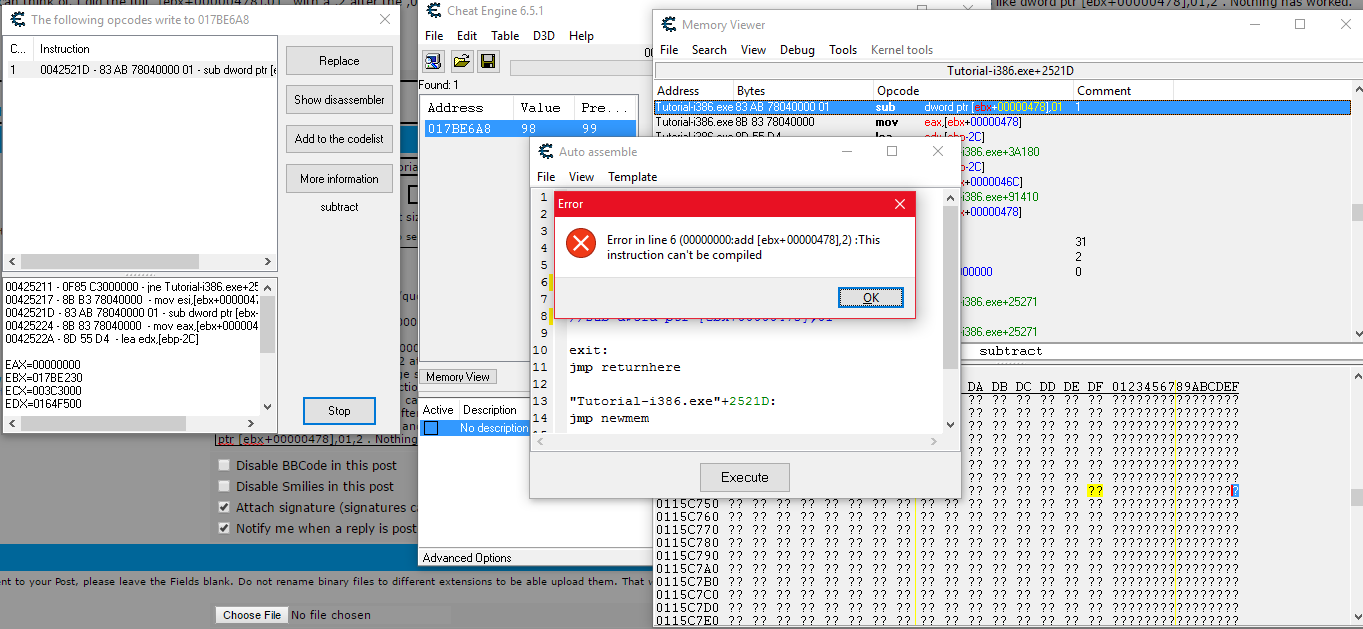Click Choose File button on forum page

tap(252, 615)
